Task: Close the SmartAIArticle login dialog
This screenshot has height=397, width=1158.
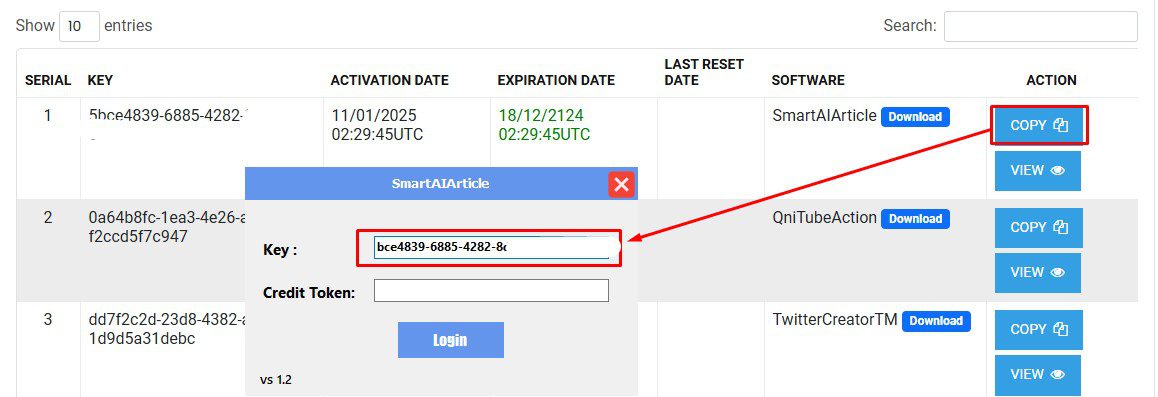Action: [621, 184]
